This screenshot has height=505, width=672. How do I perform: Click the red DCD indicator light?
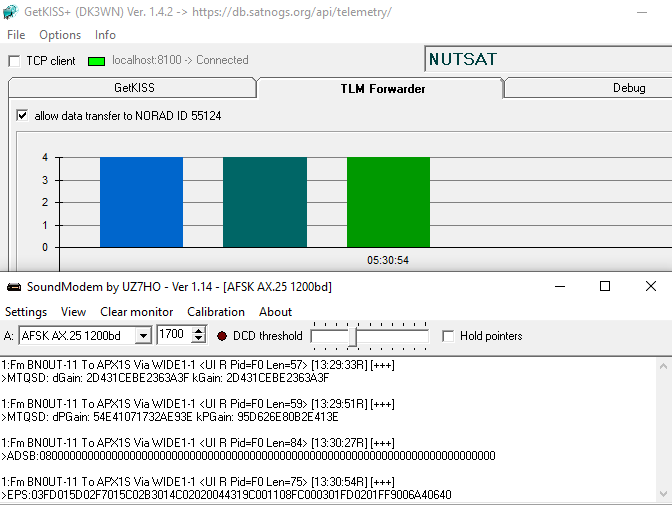coord(222,336)
